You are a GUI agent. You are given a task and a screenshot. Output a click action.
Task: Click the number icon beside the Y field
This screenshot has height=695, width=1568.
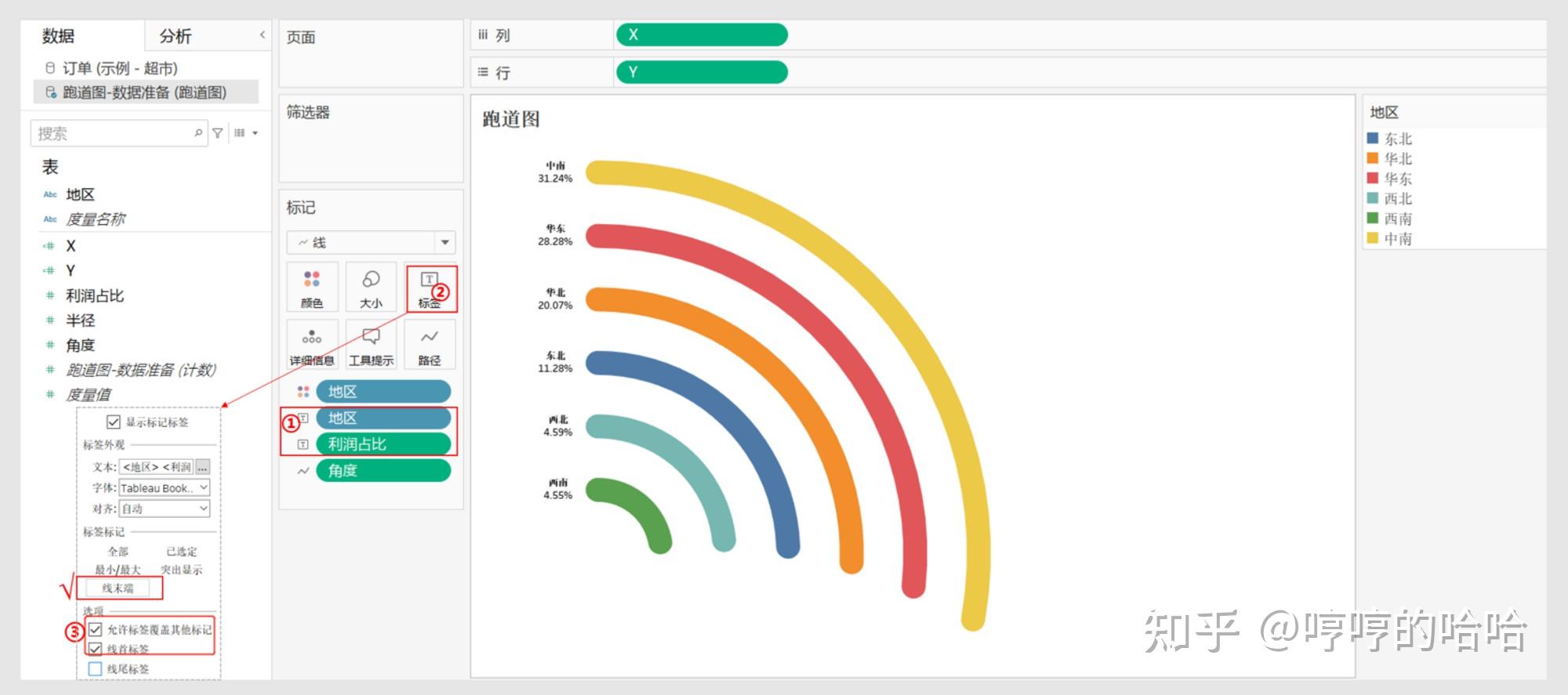tap(49, 270)
